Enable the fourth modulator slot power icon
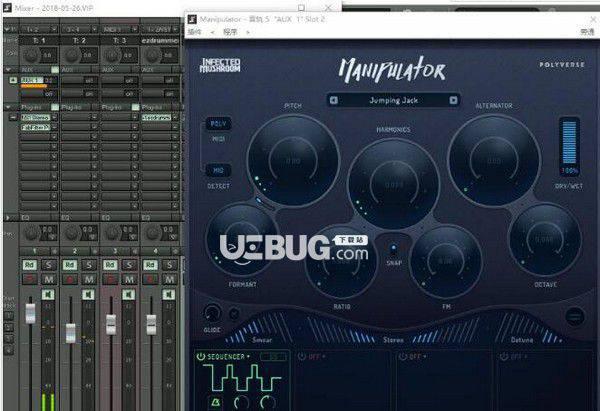This screenshot has width=600, height=411. coord(504,357)
